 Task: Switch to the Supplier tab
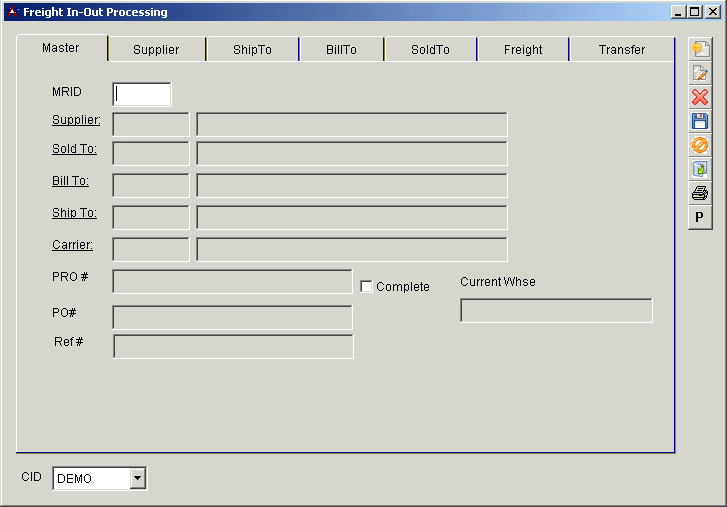(x=156, y=50)
